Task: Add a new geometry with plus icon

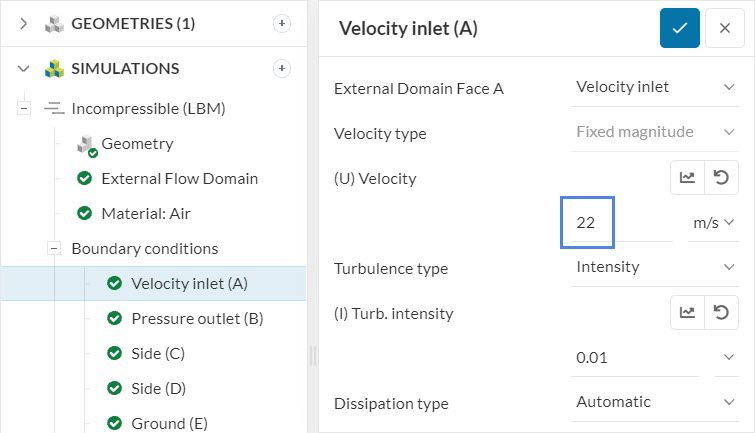Action: click(282, 23)
